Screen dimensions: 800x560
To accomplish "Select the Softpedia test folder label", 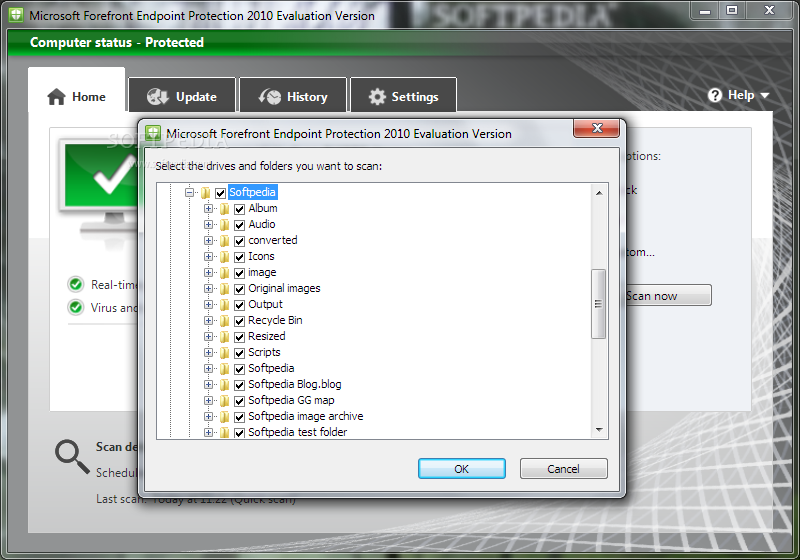I will [x=297, y=432].
